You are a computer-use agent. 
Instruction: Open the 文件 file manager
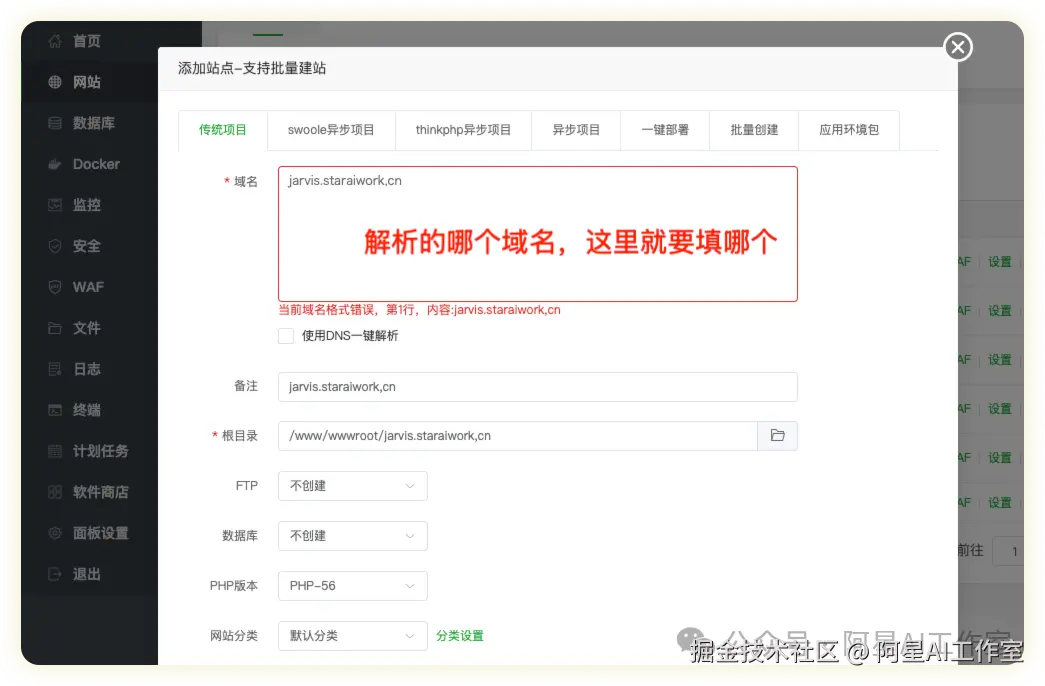pyautogui.click(x=86, y=328)
